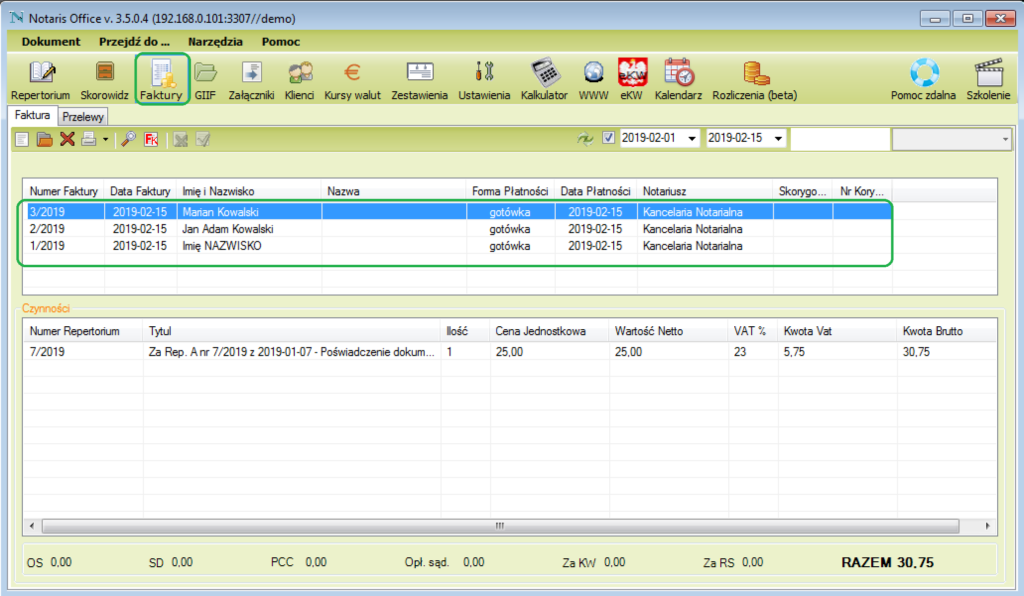The height and width of the screenshot is (596, 1024).
Task: Open Rozliczenia (beta)
Action: pos(754,80)
